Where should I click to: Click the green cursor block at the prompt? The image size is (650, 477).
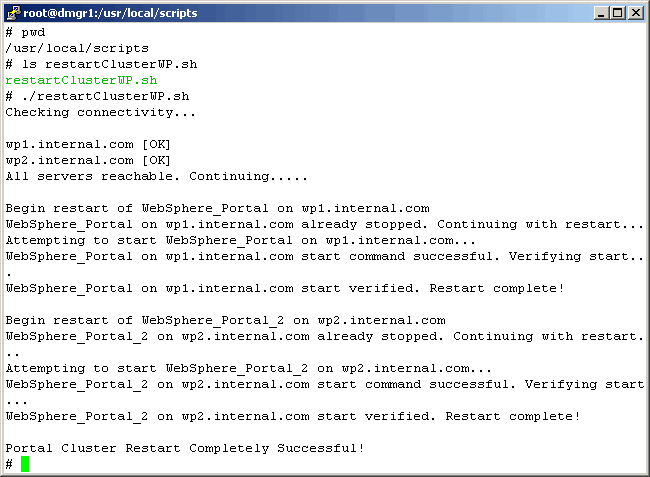[25, 464]
